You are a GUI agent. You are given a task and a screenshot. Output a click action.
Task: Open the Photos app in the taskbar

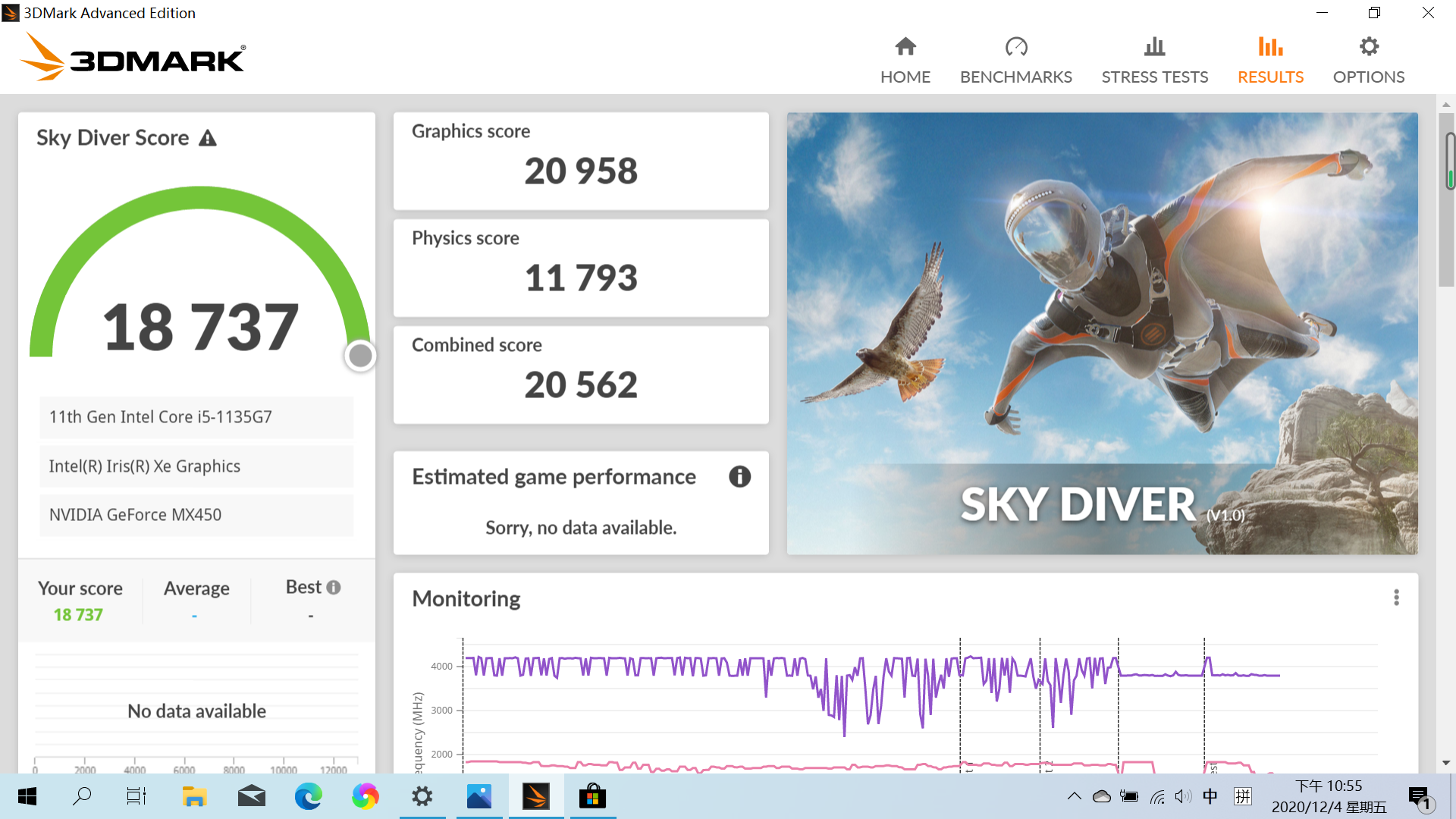pyautogui.click(x=479, y=796)
